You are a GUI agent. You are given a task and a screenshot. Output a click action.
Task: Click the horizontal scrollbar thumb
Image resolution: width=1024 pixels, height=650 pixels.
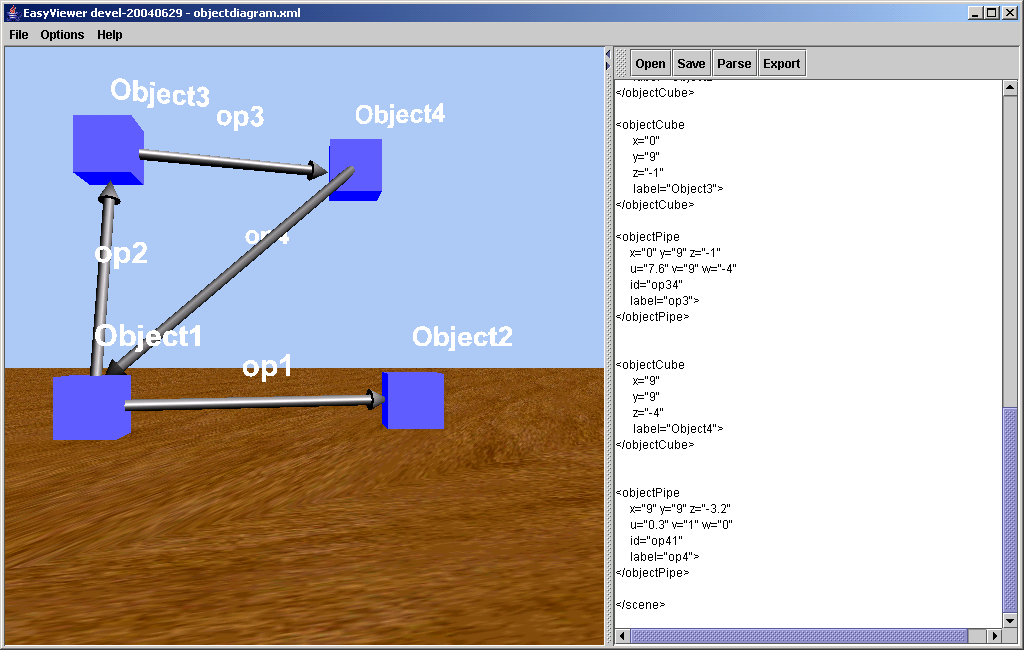(x=799, y=636)
